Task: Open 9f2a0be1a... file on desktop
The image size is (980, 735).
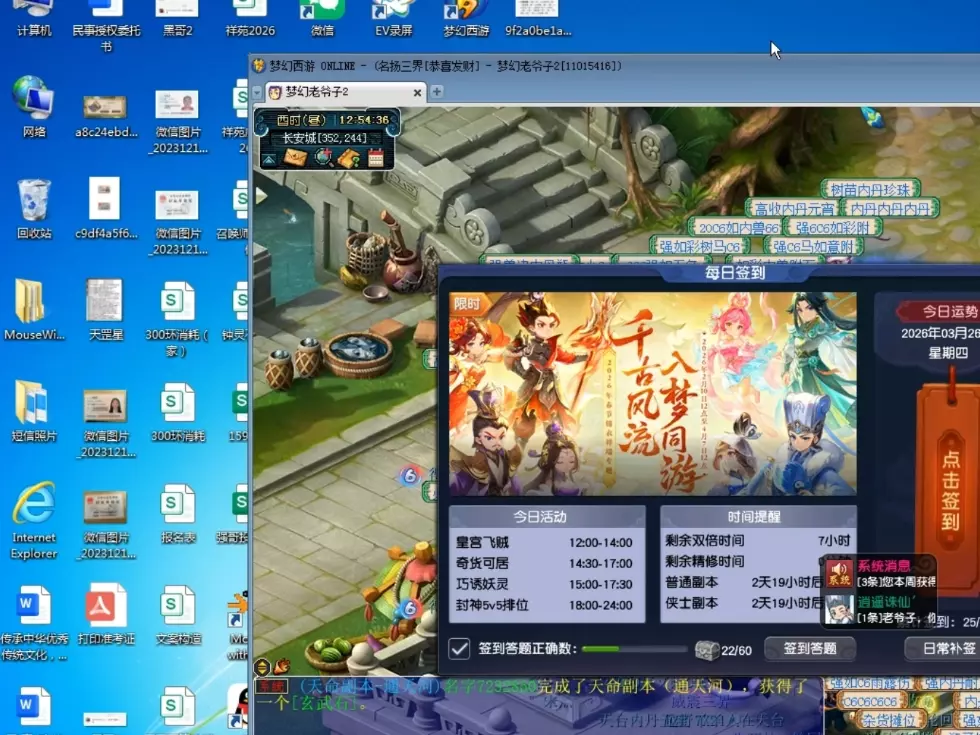Action: pyautogui.click(x=538, y=19)
